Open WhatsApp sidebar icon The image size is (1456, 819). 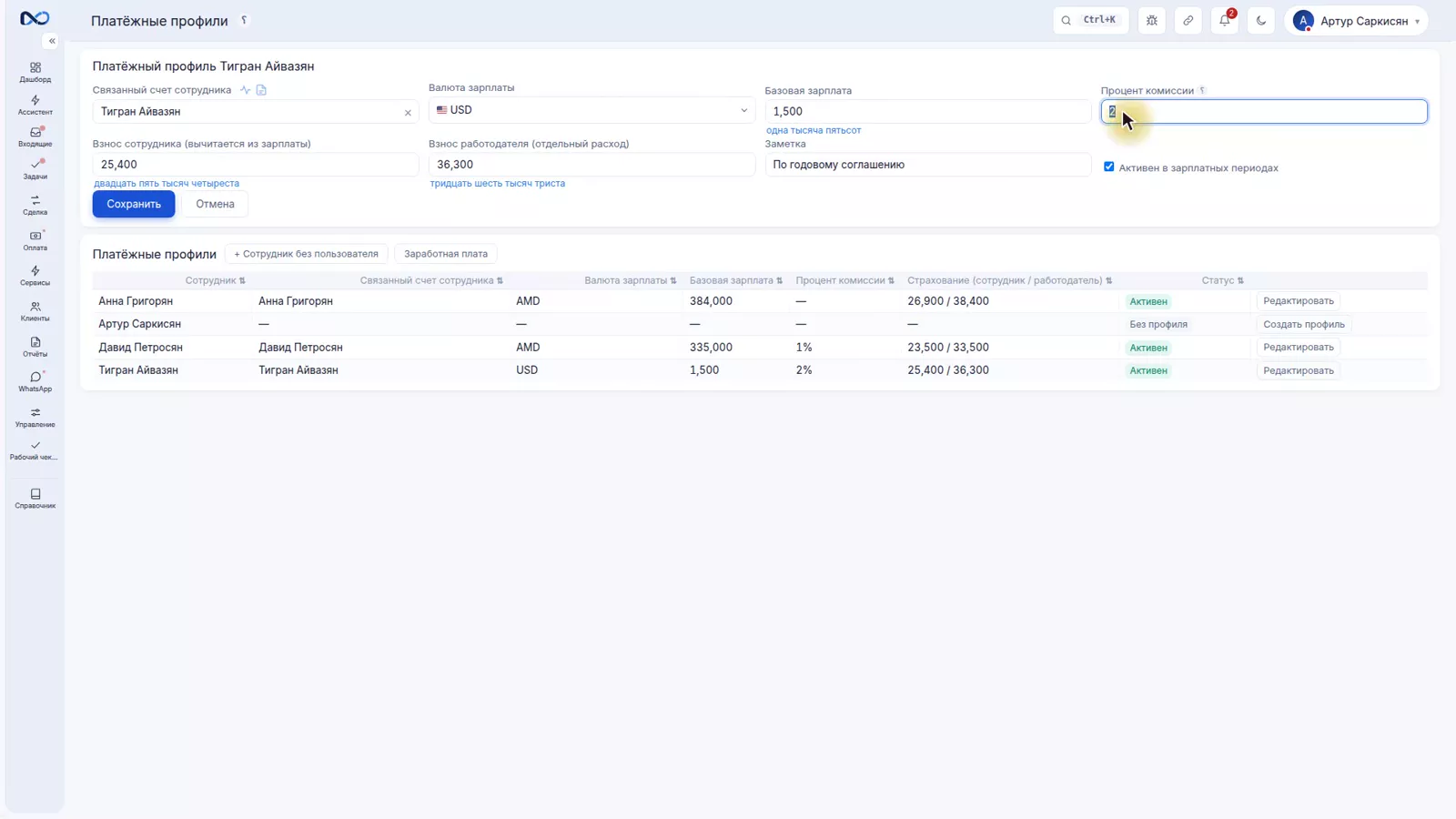tap(35, 381)
